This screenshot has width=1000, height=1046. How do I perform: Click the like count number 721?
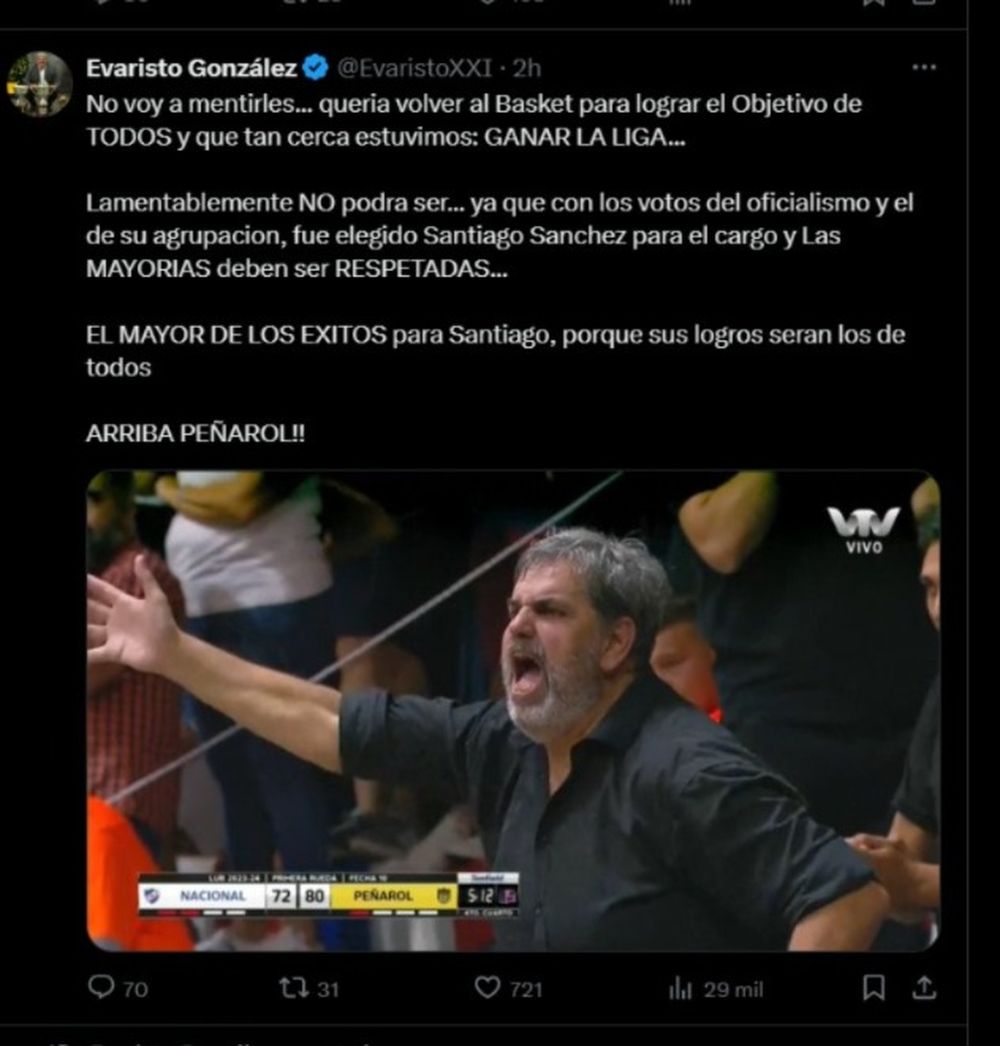[x=526, y=989]
